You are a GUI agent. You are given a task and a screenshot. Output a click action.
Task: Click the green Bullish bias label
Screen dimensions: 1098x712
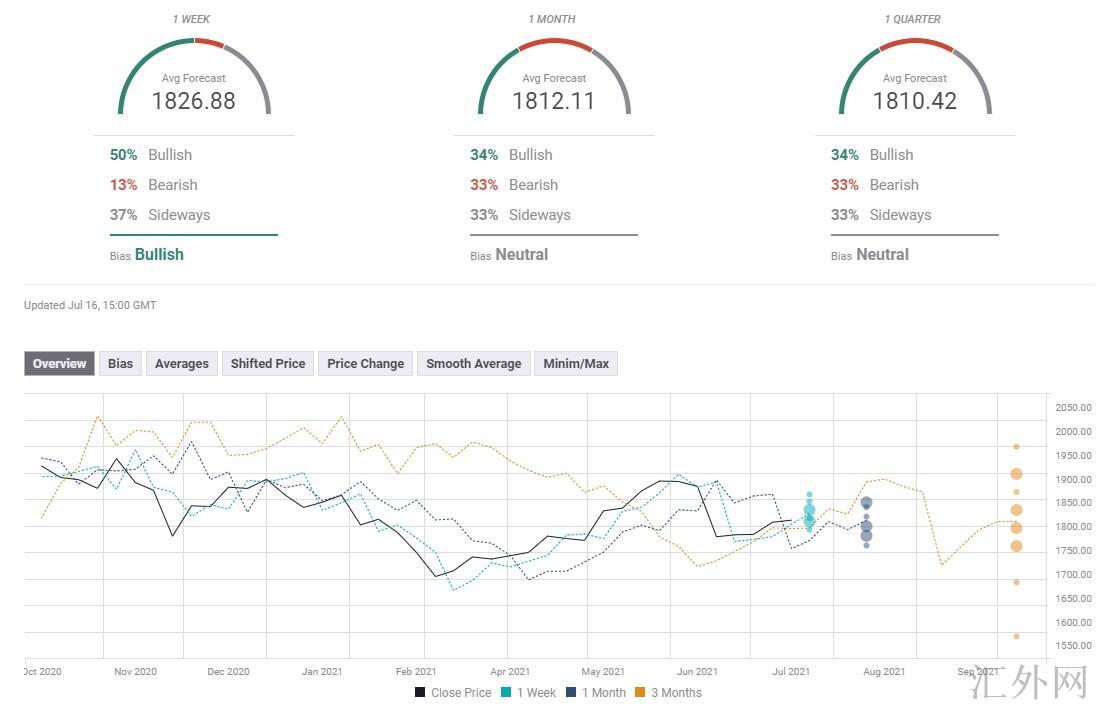(x=159, y=255)
